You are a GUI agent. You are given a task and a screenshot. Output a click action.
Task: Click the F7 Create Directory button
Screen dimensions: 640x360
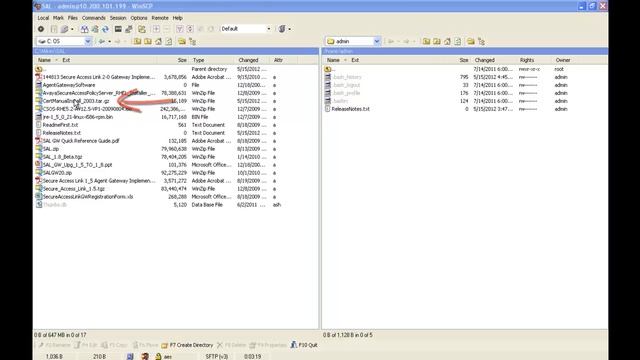coord(187,345)
